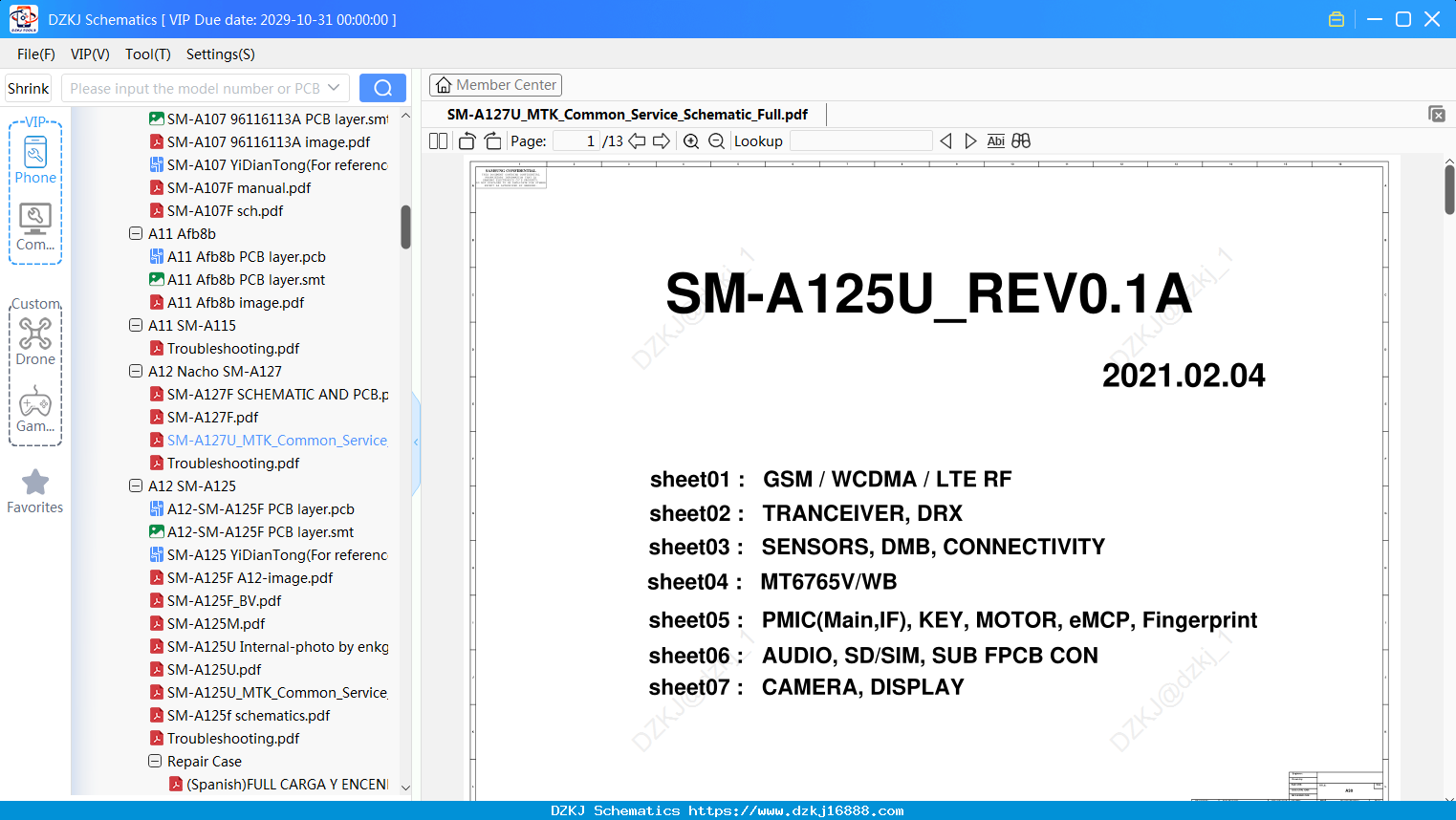The height and width of the screenshot is (820, 1456).
Task: Open the Computer category in sidebar
Action: coord(35,227)
